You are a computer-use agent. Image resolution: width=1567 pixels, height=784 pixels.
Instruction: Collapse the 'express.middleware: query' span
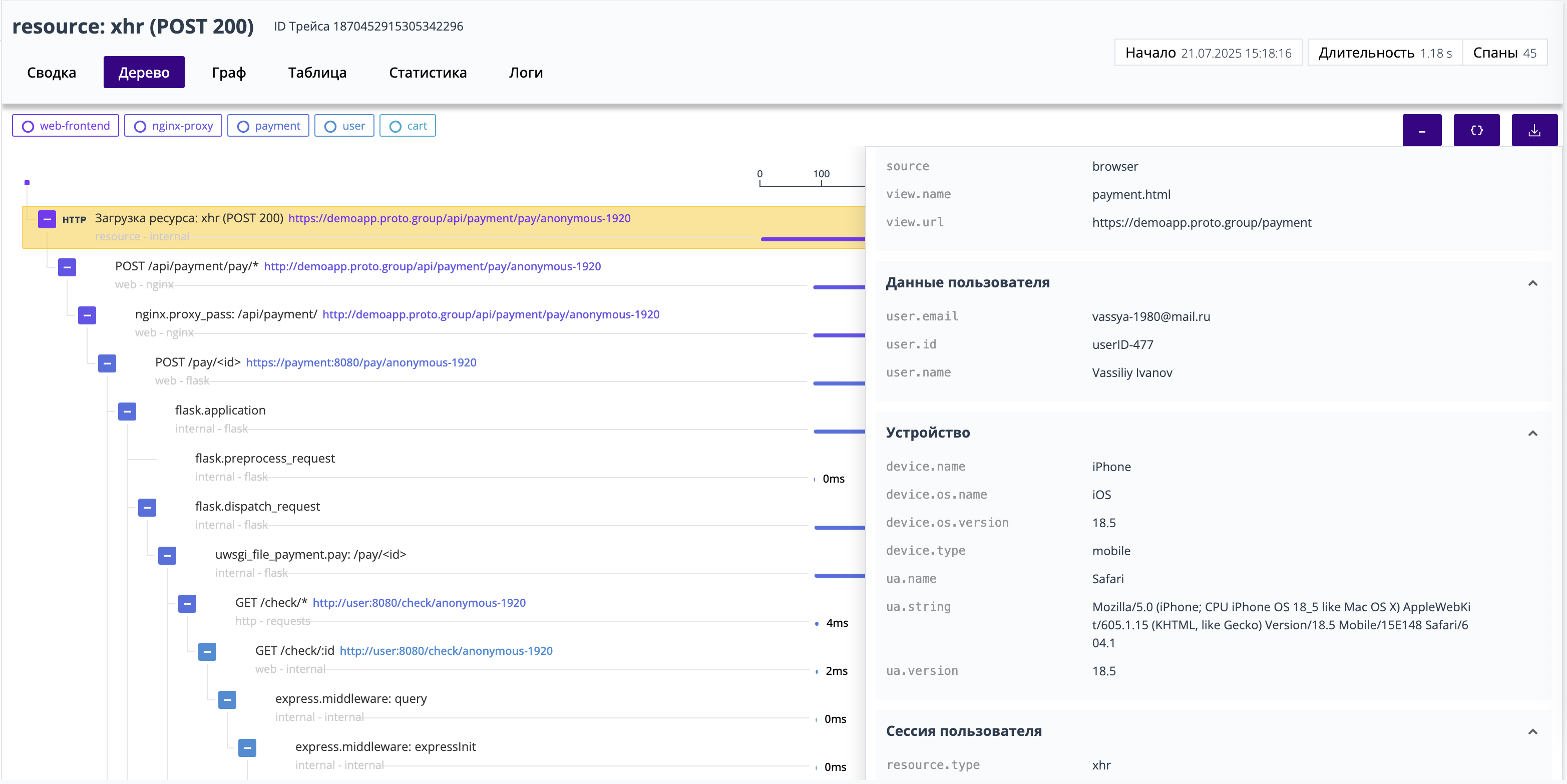227,699
